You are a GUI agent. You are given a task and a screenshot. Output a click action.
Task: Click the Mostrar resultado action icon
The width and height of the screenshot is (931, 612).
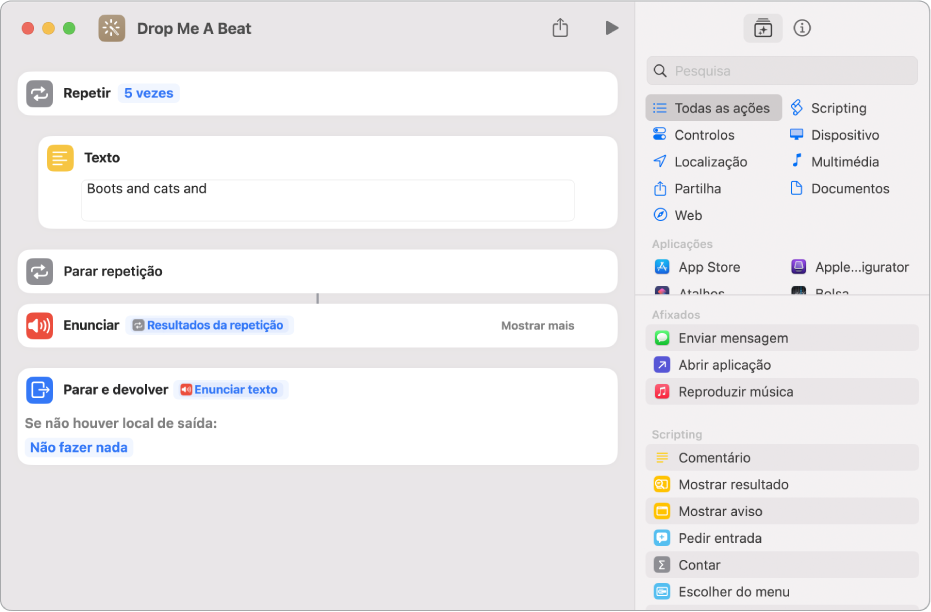click(662, 484)
